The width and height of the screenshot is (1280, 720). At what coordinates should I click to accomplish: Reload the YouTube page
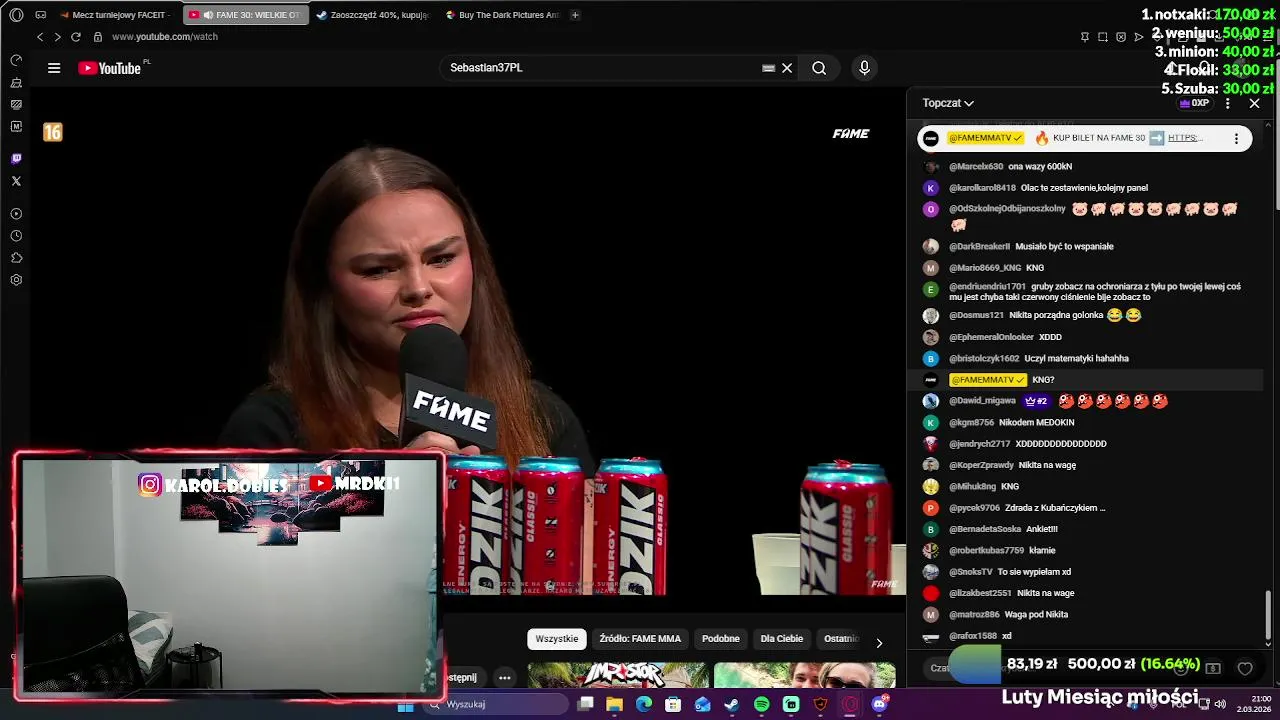(x=75, y=37)
